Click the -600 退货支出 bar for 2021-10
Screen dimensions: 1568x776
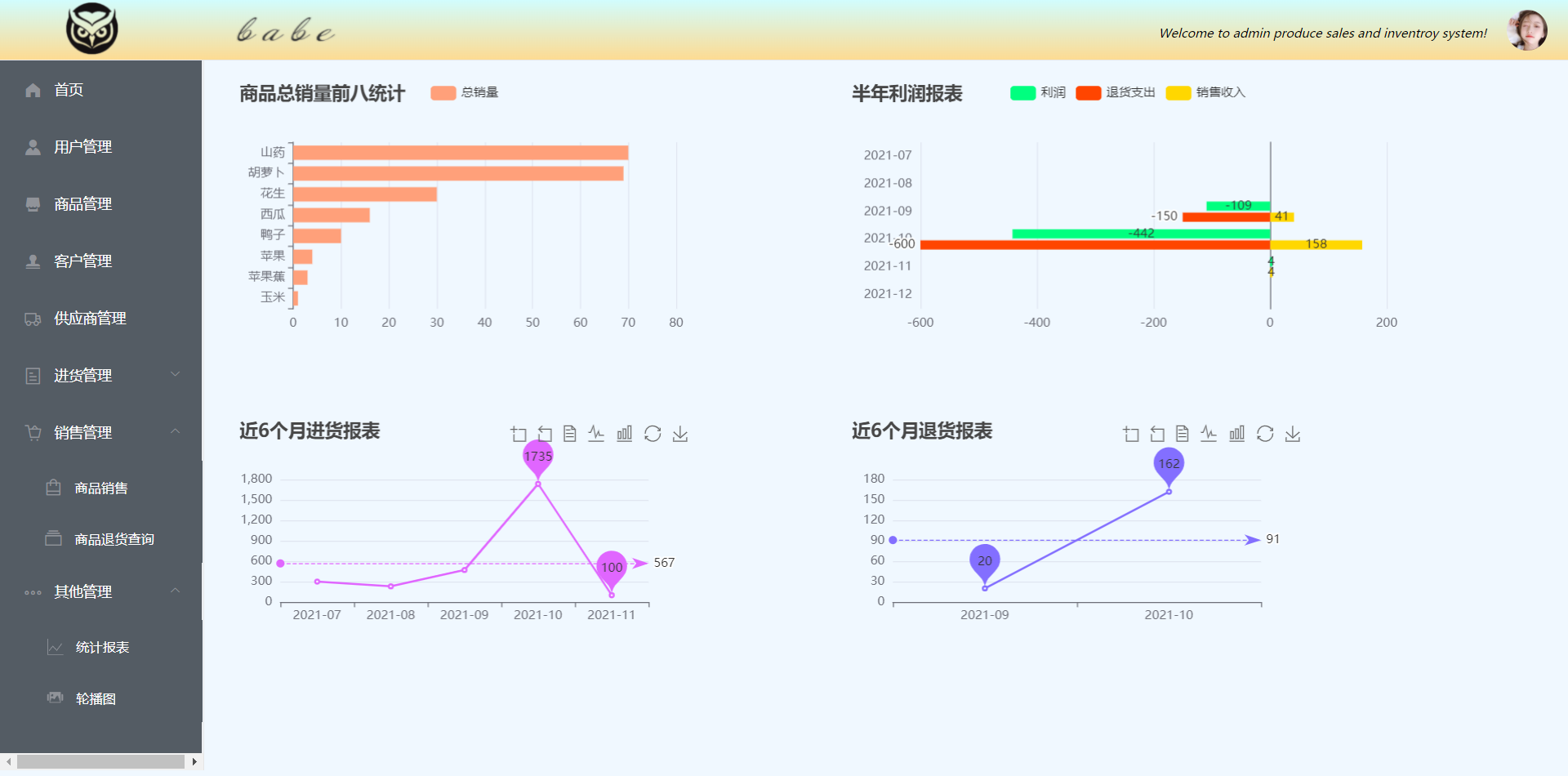point(1095,244)
